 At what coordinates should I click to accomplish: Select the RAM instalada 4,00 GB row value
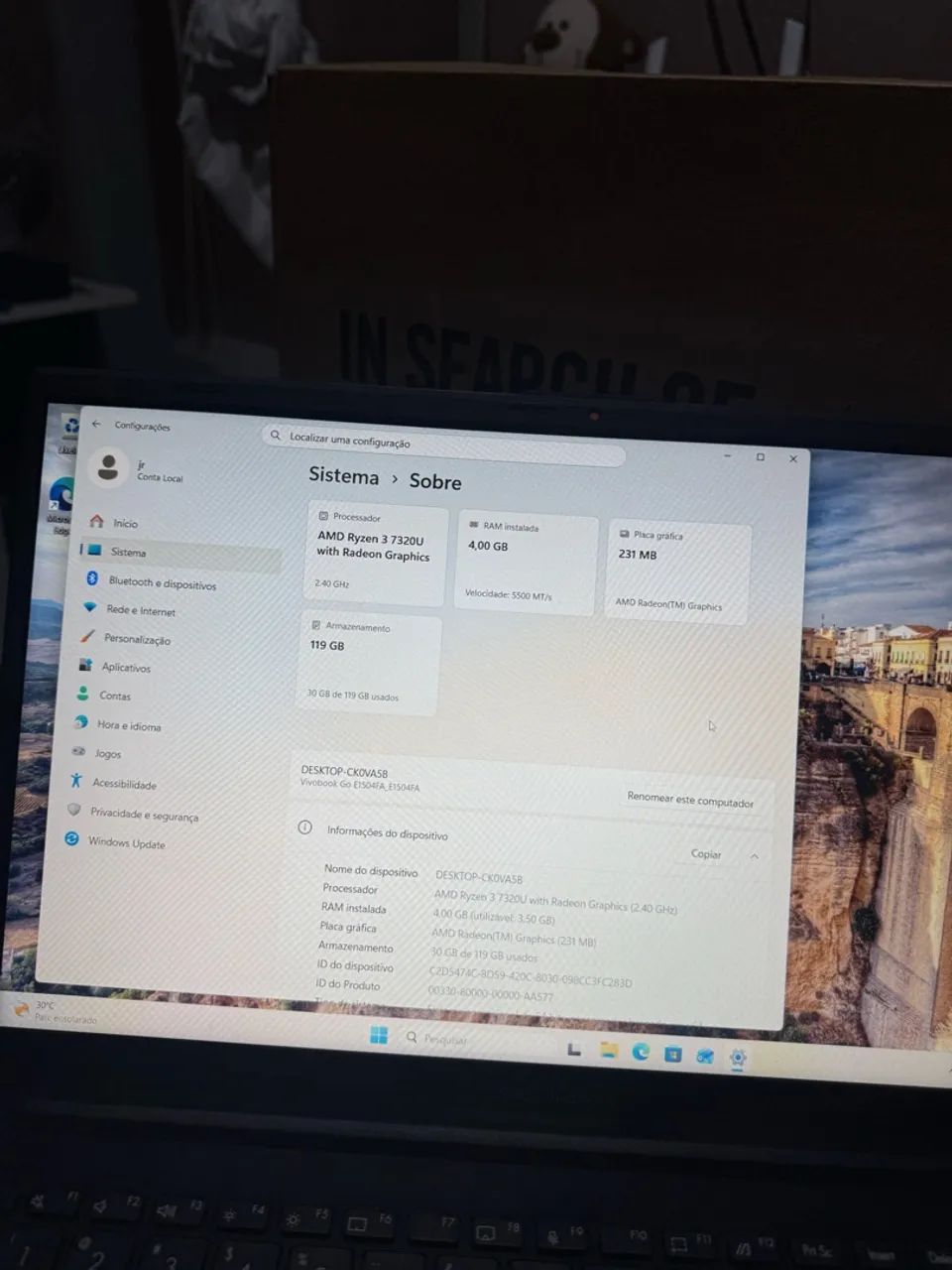pyautogui.click(x=493, y=916)
